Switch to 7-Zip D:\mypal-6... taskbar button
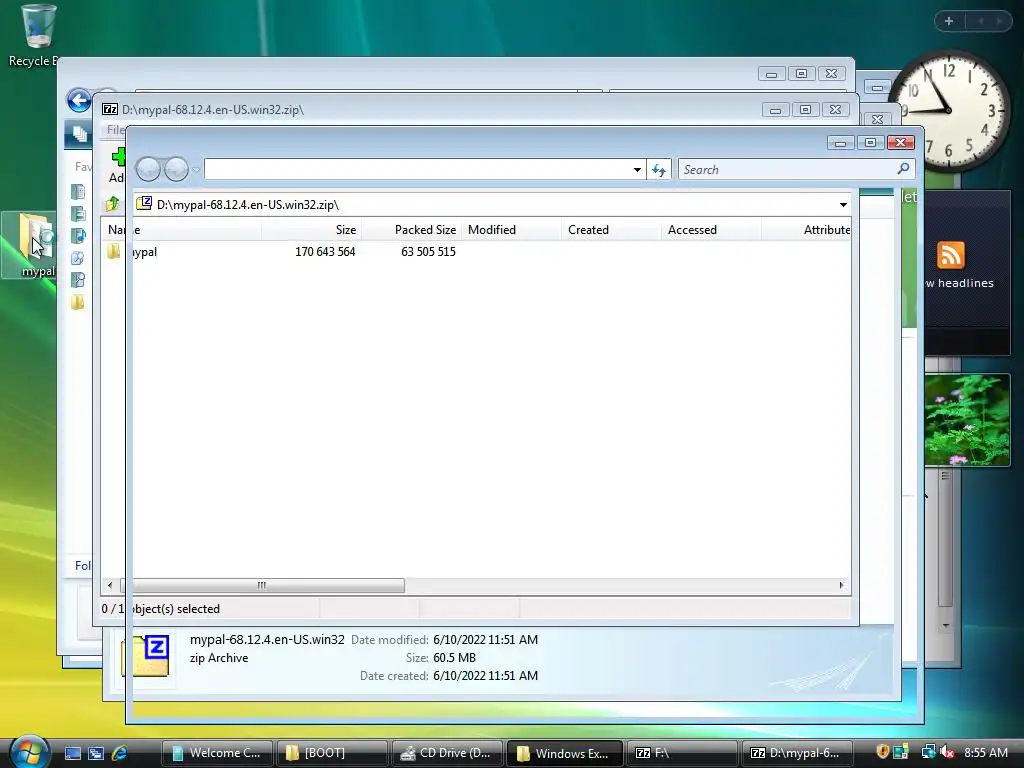The image size is (1024, 768). (x=799, y=753)
